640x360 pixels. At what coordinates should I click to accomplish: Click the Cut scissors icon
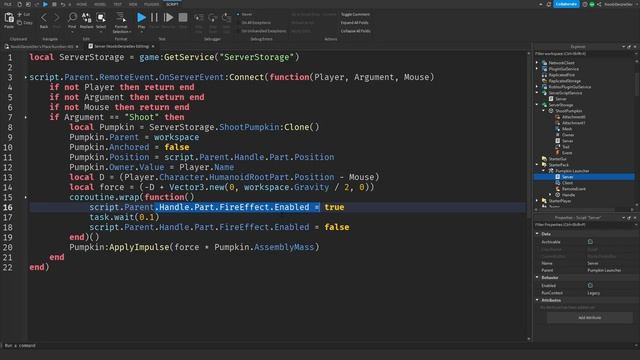[x=20, y=14]
